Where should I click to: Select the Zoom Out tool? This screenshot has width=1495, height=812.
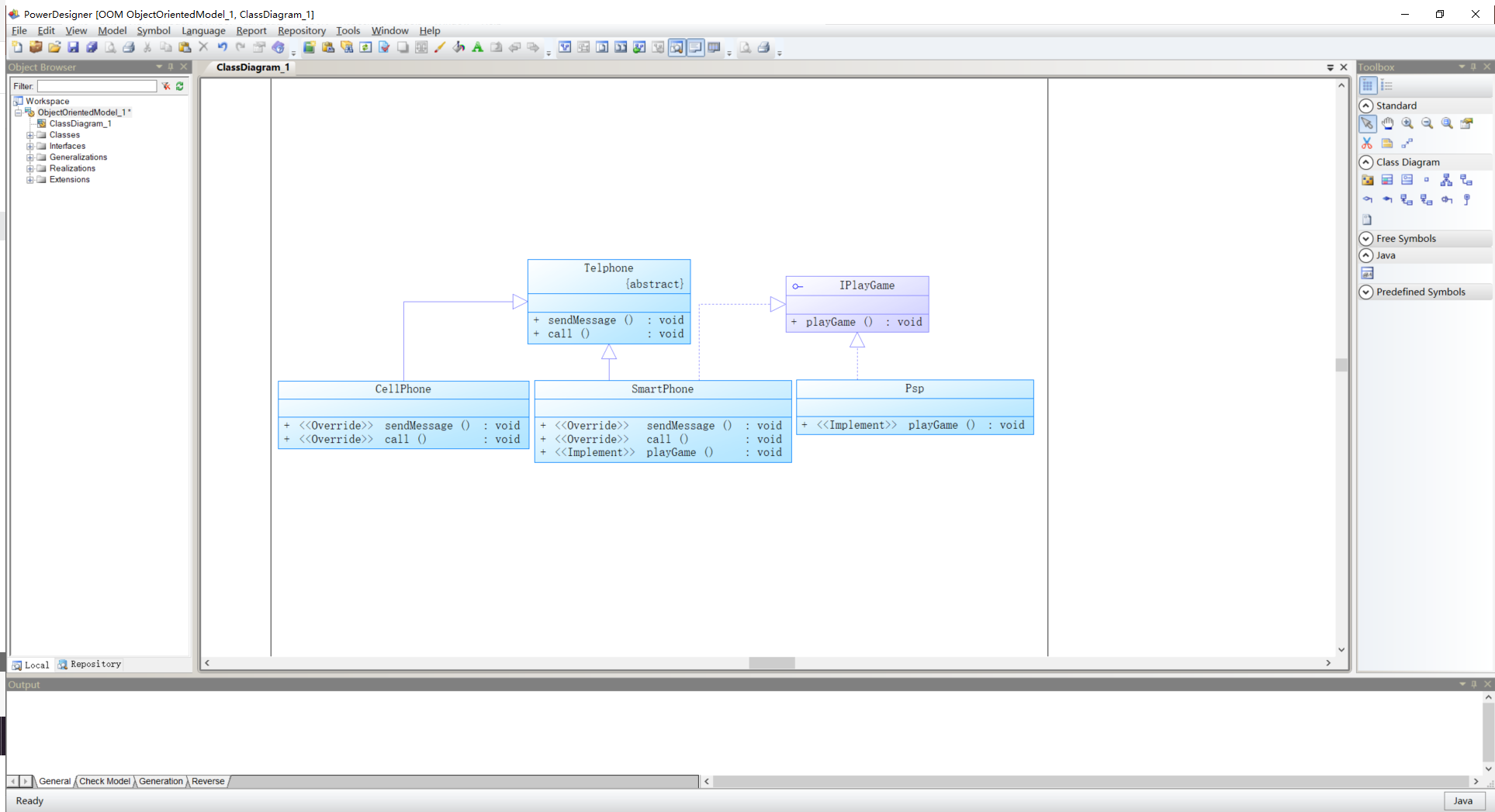1428,123
